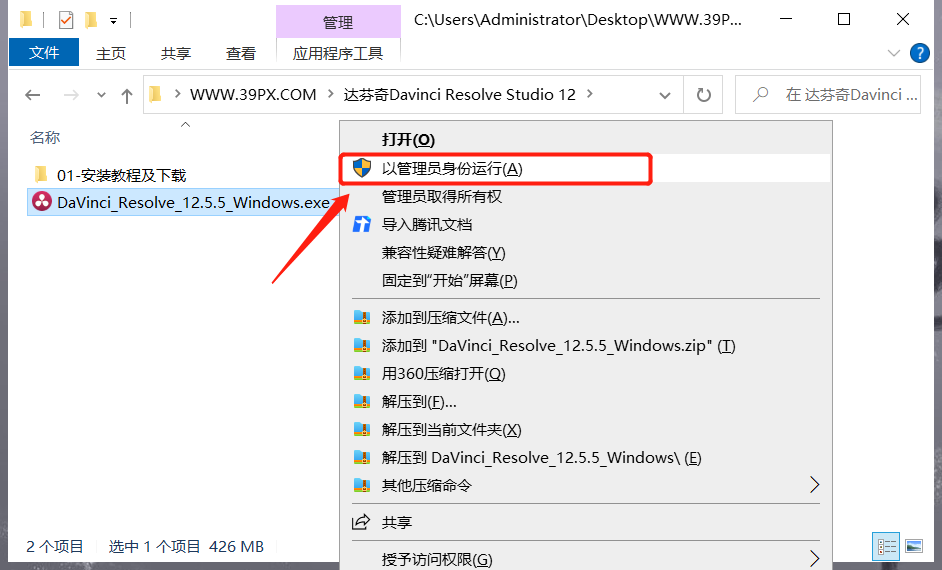Screen dimensions: 942x570
Task: Click archive icon beside 添加到压缩文件(A)
Action: click(362, 317)
